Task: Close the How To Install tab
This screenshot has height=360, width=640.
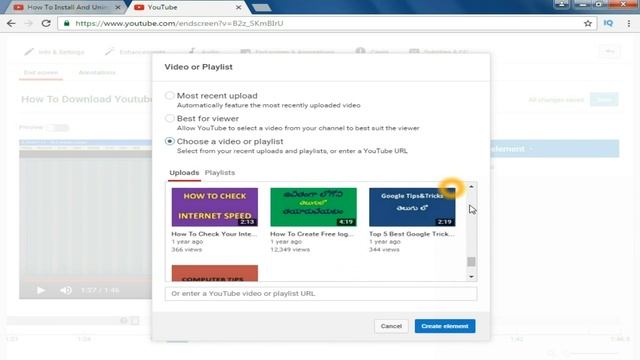Action: coord(118,7)
